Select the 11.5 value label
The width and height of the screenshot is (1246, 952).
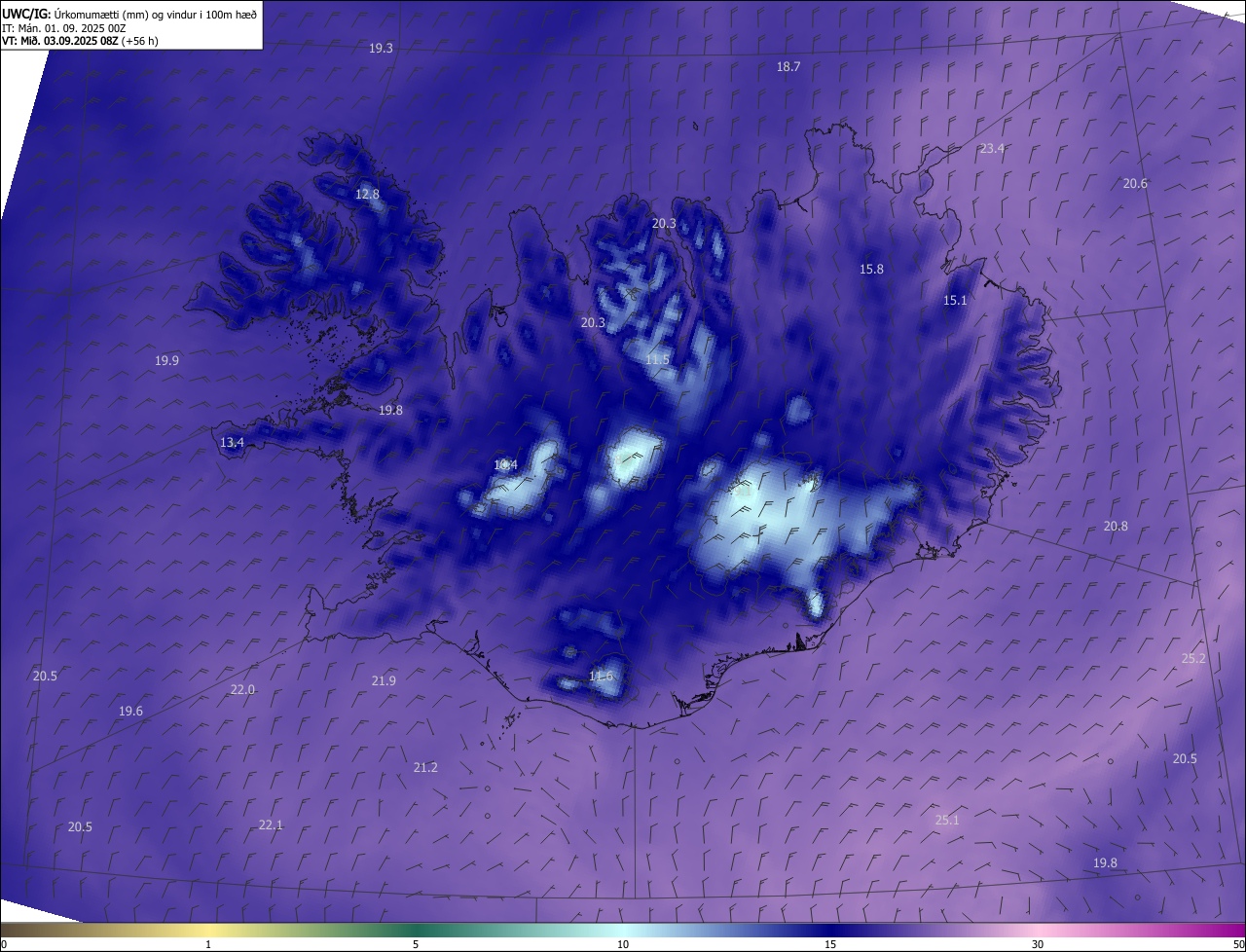click(x=657, y=360)
